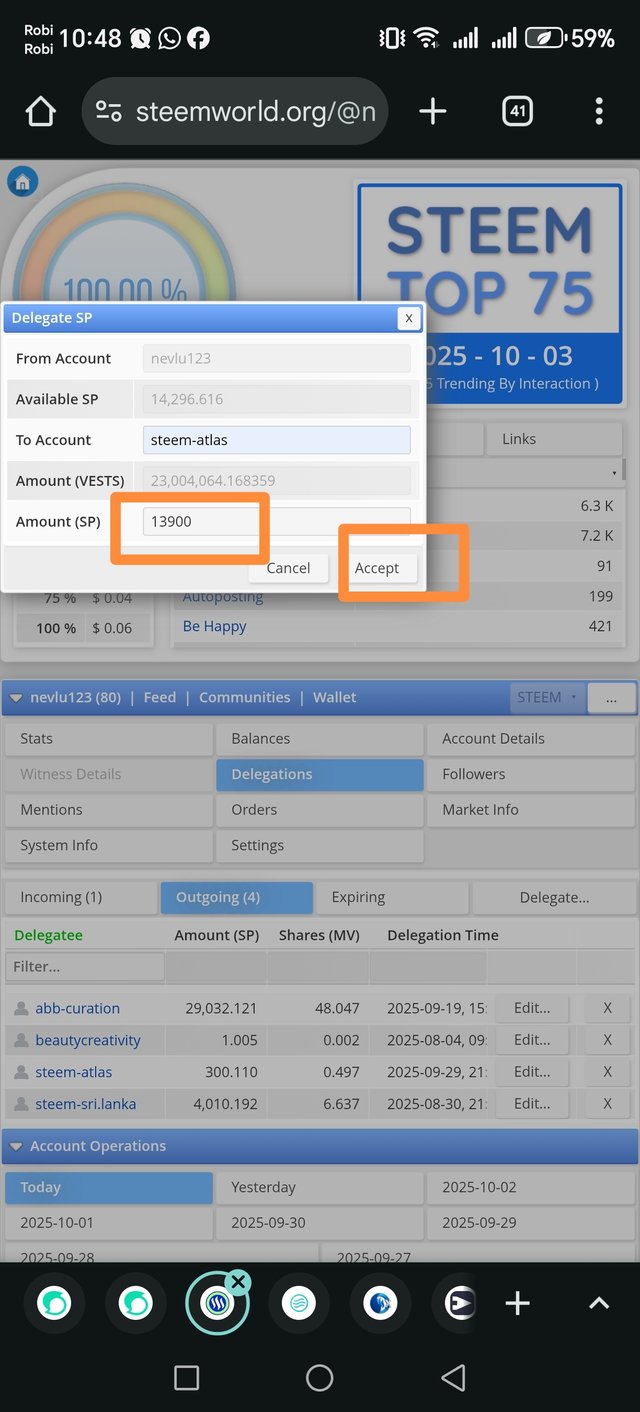This screenshot has width=640, height=1412.
Task: Remove steem-atlas delegation with X
Action: point(607,1072)
